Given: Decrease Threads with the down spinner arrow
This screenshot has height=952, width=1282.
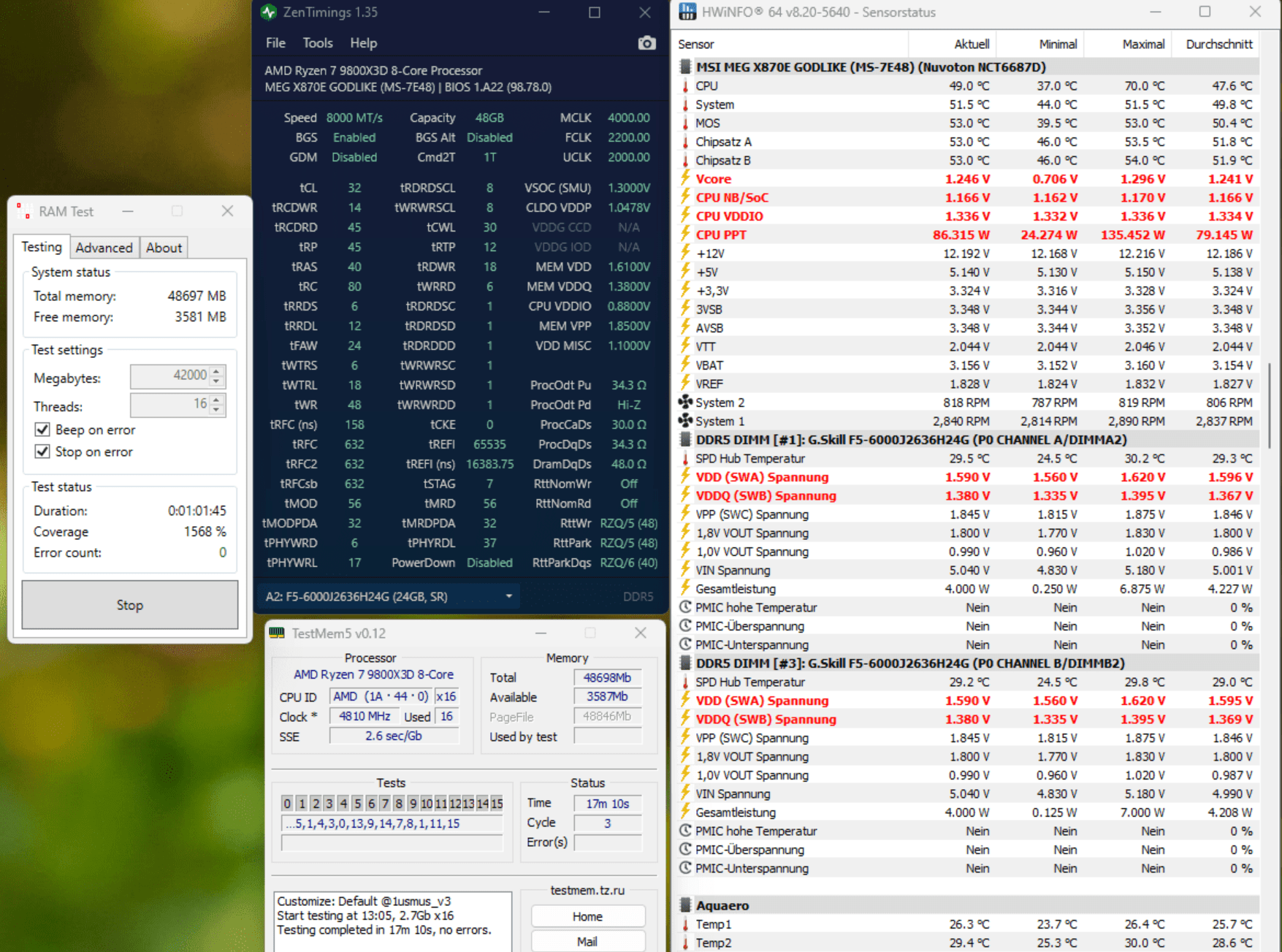Looking at the screenshot, I should (x=216, y=410).
